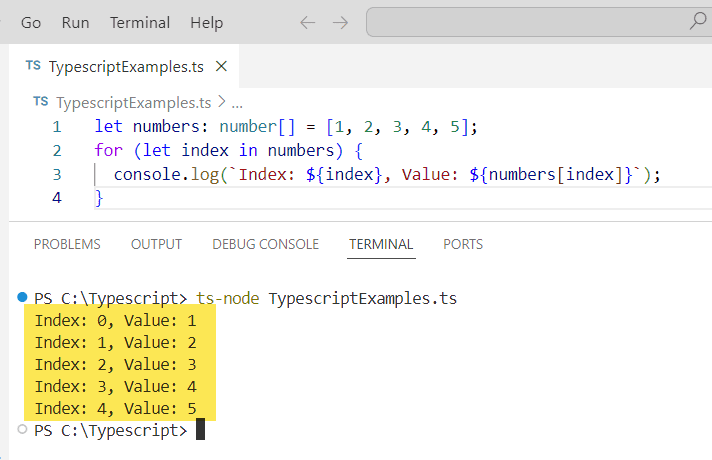Click the 'for' keyword on line 2
Screen dimensions: 712x460
click(109, 150)
